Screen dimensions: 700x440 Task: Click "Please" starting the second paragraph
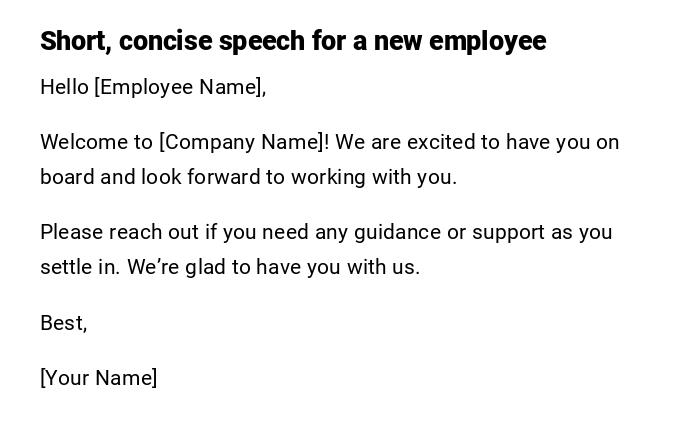point(71,232)
